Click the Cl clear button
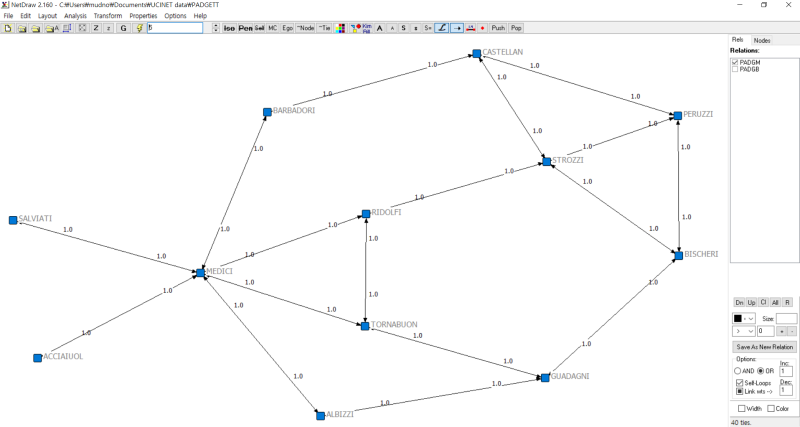Screen dimensions: 800x427 click(763, 303)
